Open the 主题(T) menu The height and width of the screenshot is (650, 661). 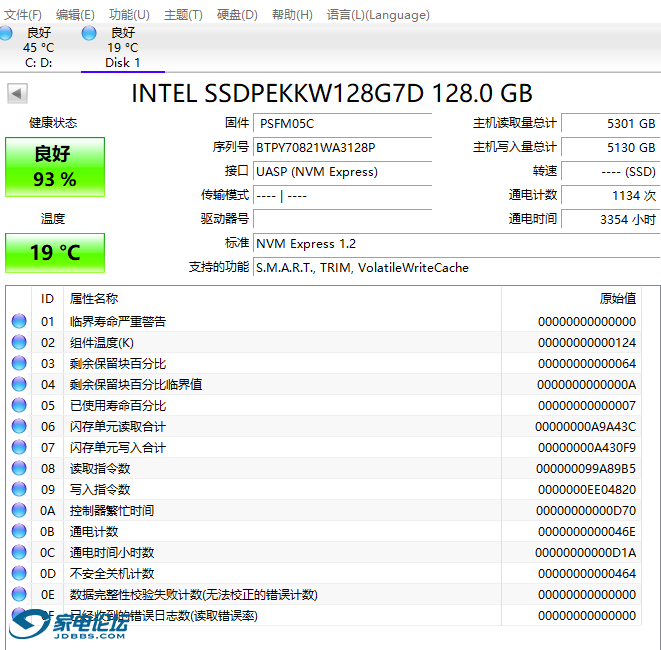[x=183, y=15]
